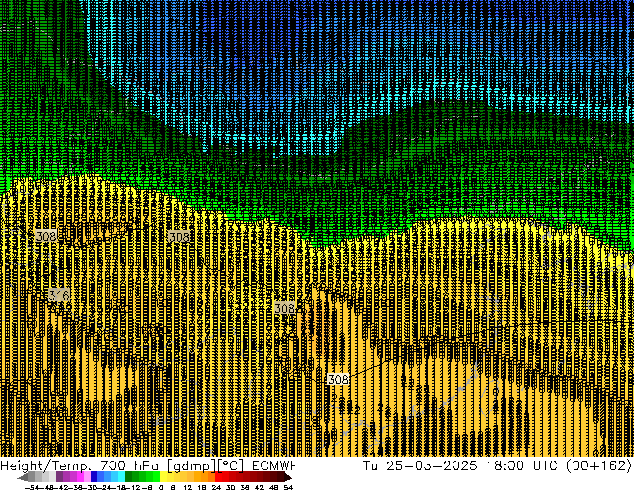Screen dimensions: 634x490
Task: Click the dark right arrow of the color scale
Action: click(288, 477)
